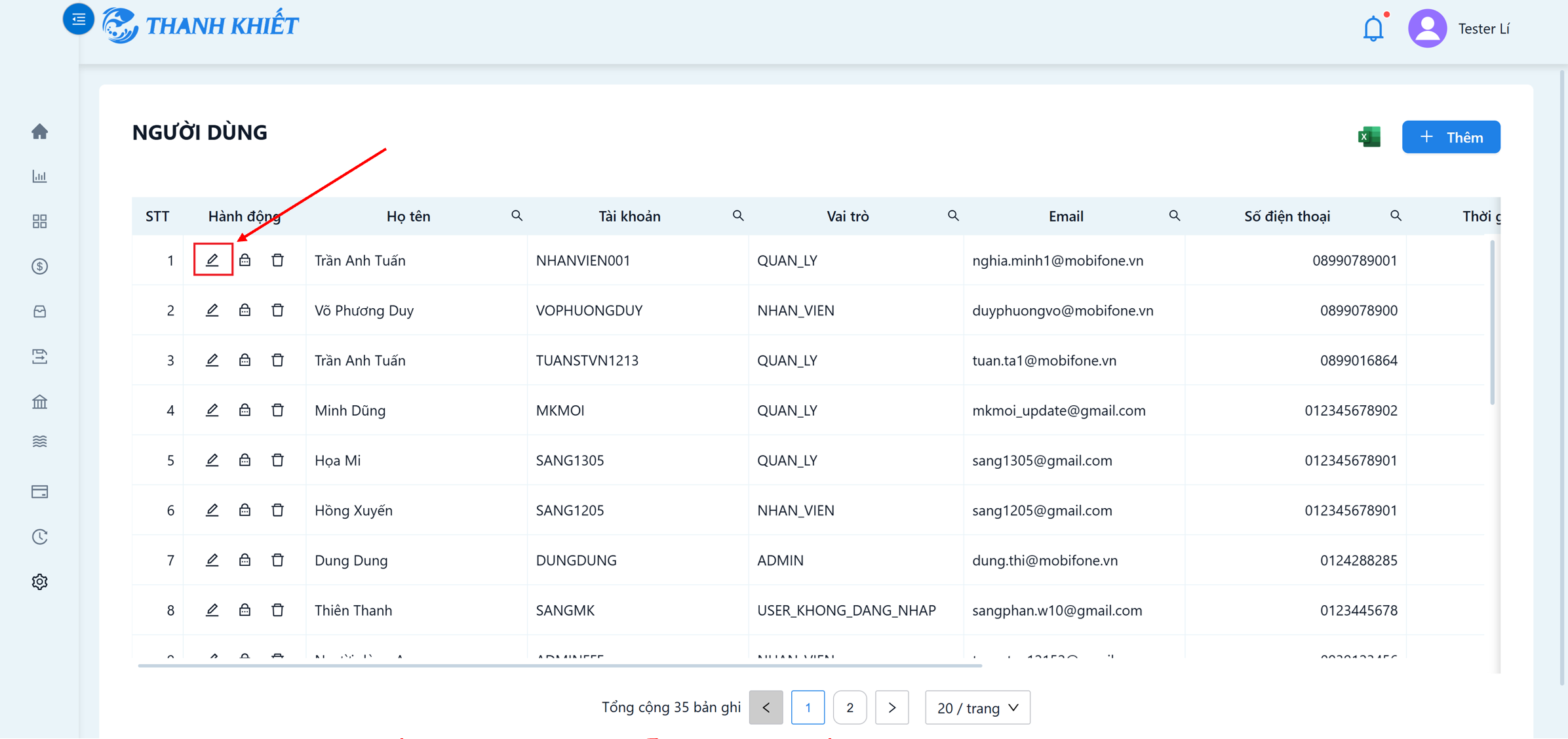1568x739 pixels.
Task: Open the grid dashboard sidebar icon
Action: (40, 221)
